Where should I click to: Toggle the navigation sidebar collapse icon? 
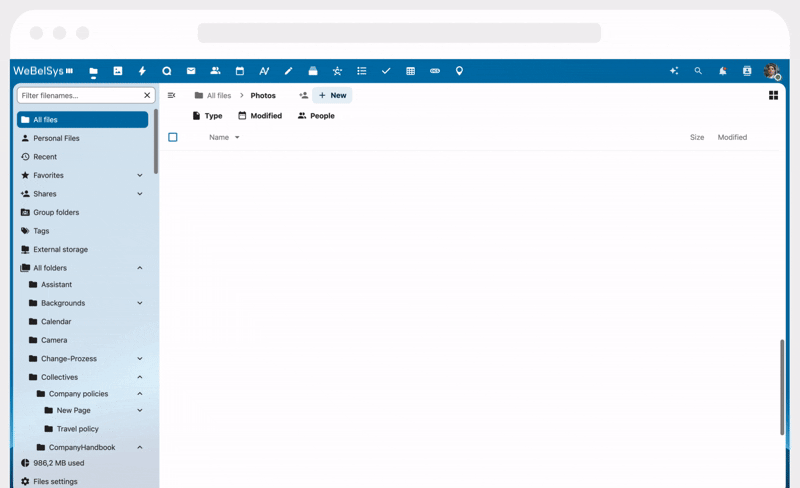(x=171, y=95)
